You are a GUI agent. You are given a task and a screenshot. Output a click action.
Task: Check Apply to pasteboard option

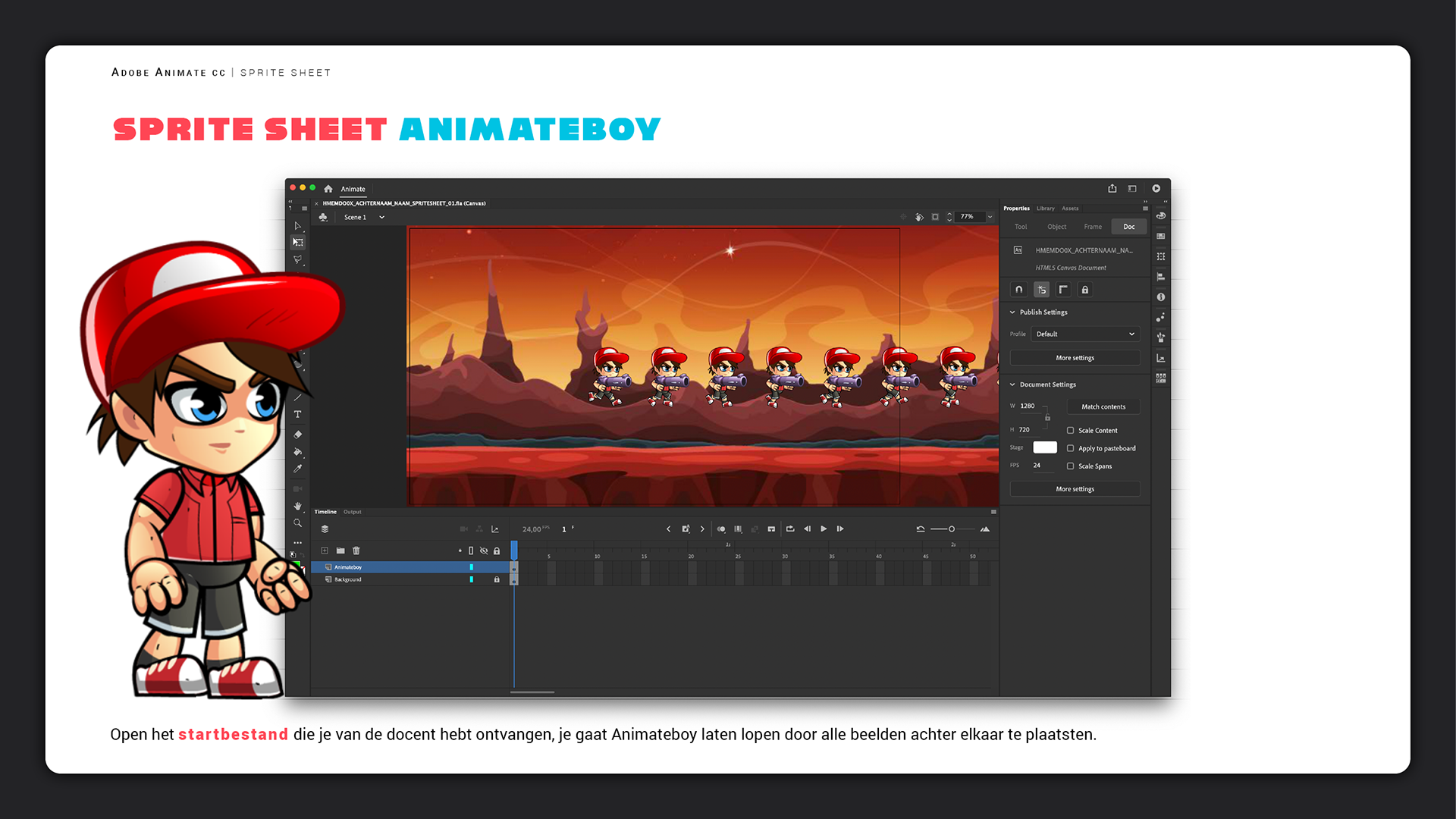pos(1071,449)
